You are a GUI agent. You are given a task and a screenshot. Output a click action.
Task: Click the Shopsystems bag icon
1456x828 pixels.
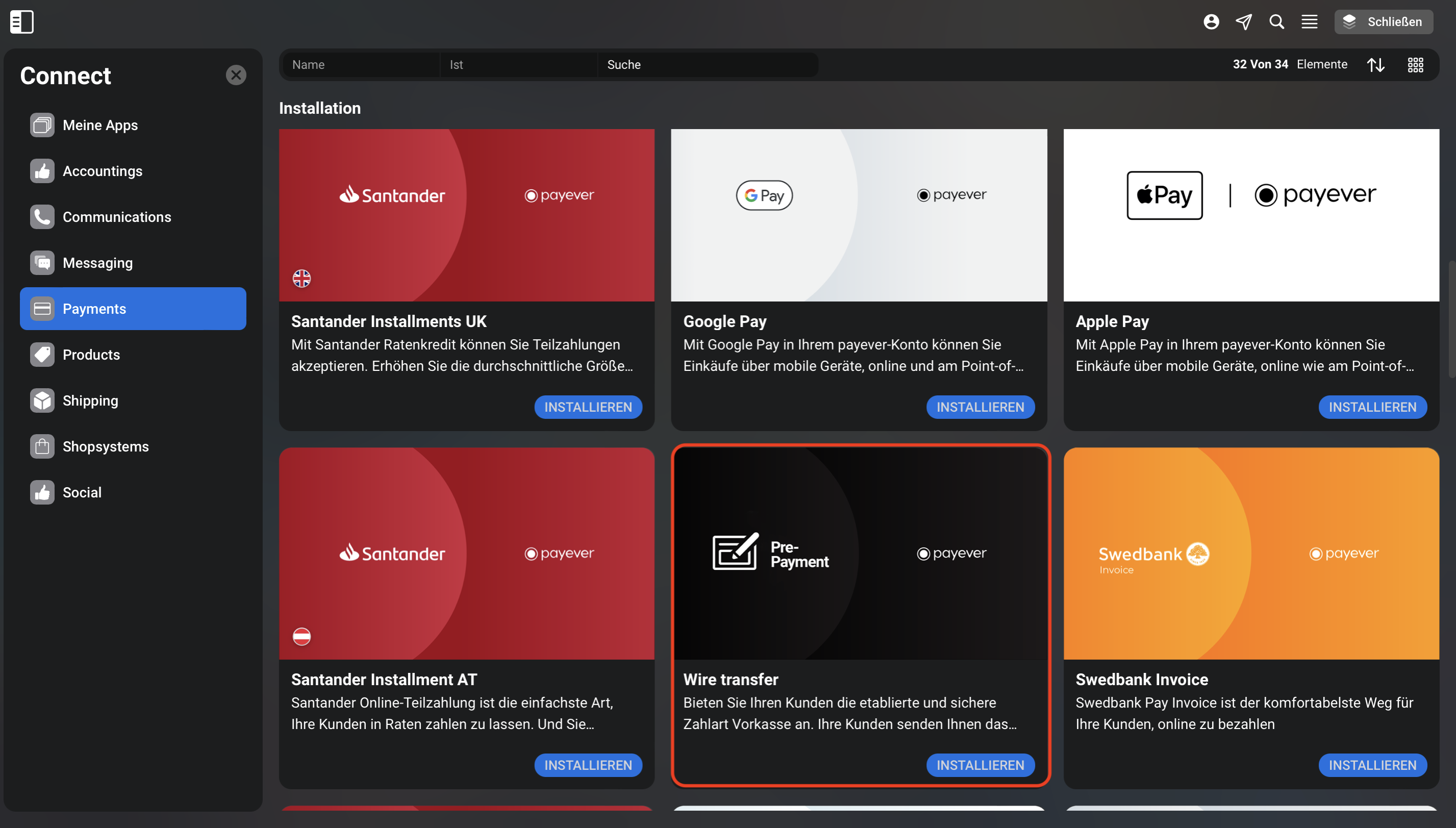point(42,446)
